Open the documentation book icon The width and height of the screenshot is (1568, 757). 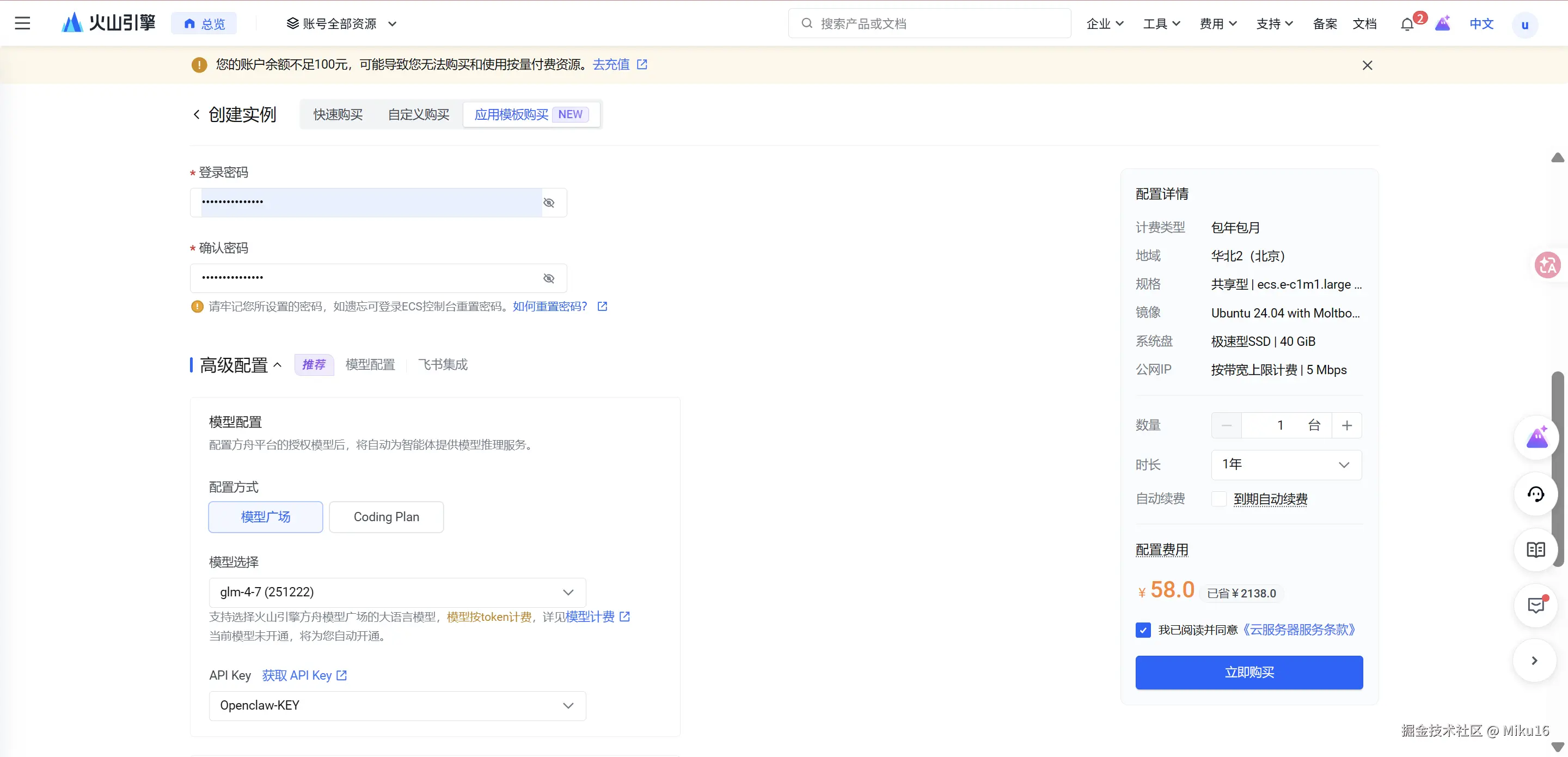coord(1535,550)
